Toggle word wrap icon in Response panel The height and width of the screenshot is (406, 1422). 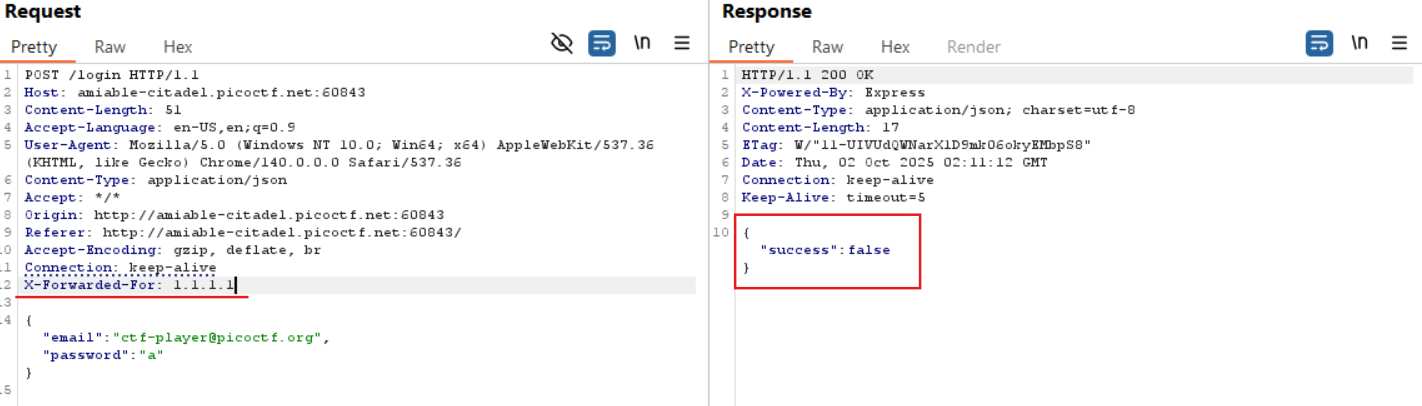[x=1319, y=43]
